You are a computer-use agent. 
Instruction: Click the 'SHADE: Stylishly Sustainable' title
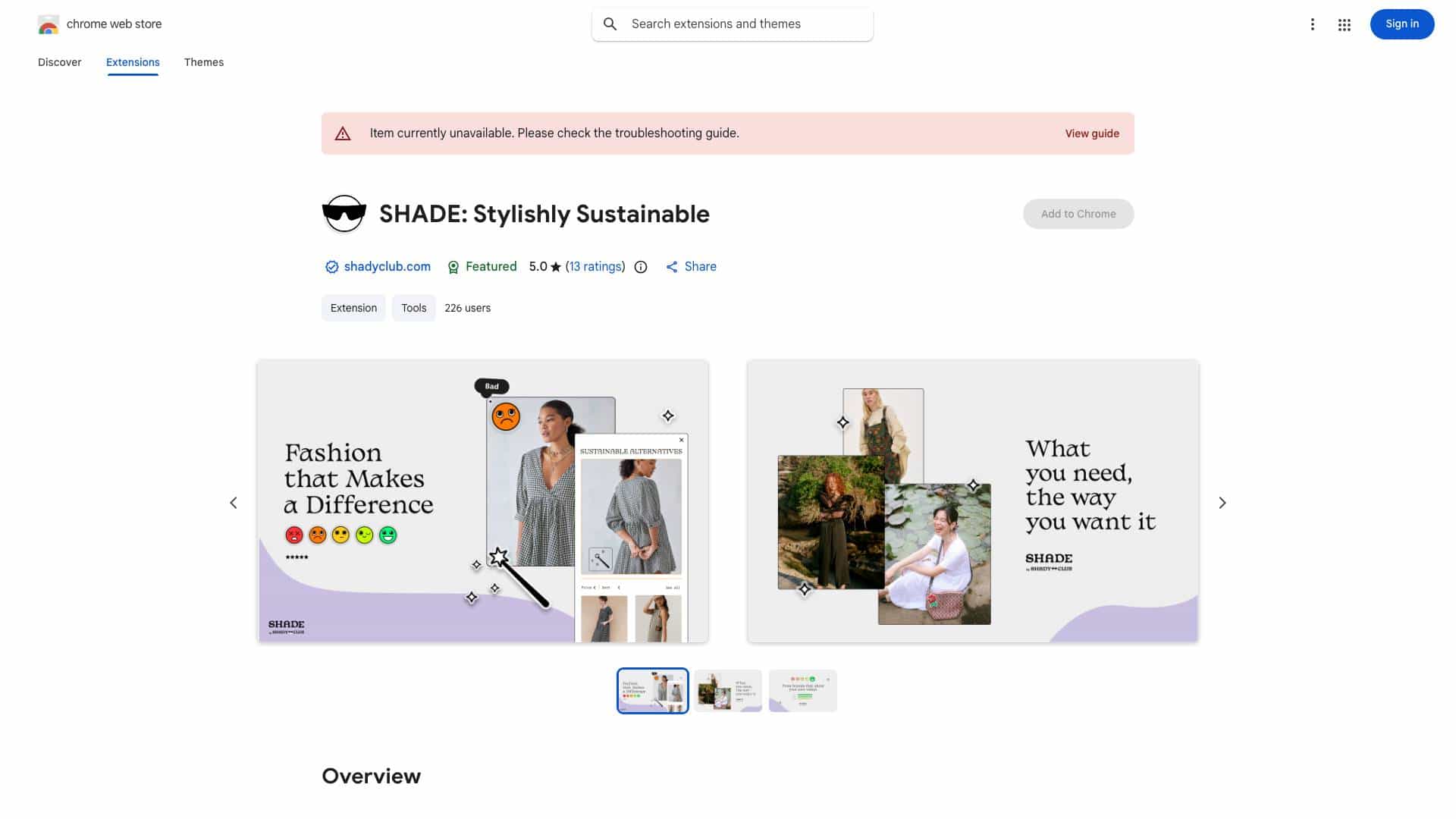click(544, 214)
